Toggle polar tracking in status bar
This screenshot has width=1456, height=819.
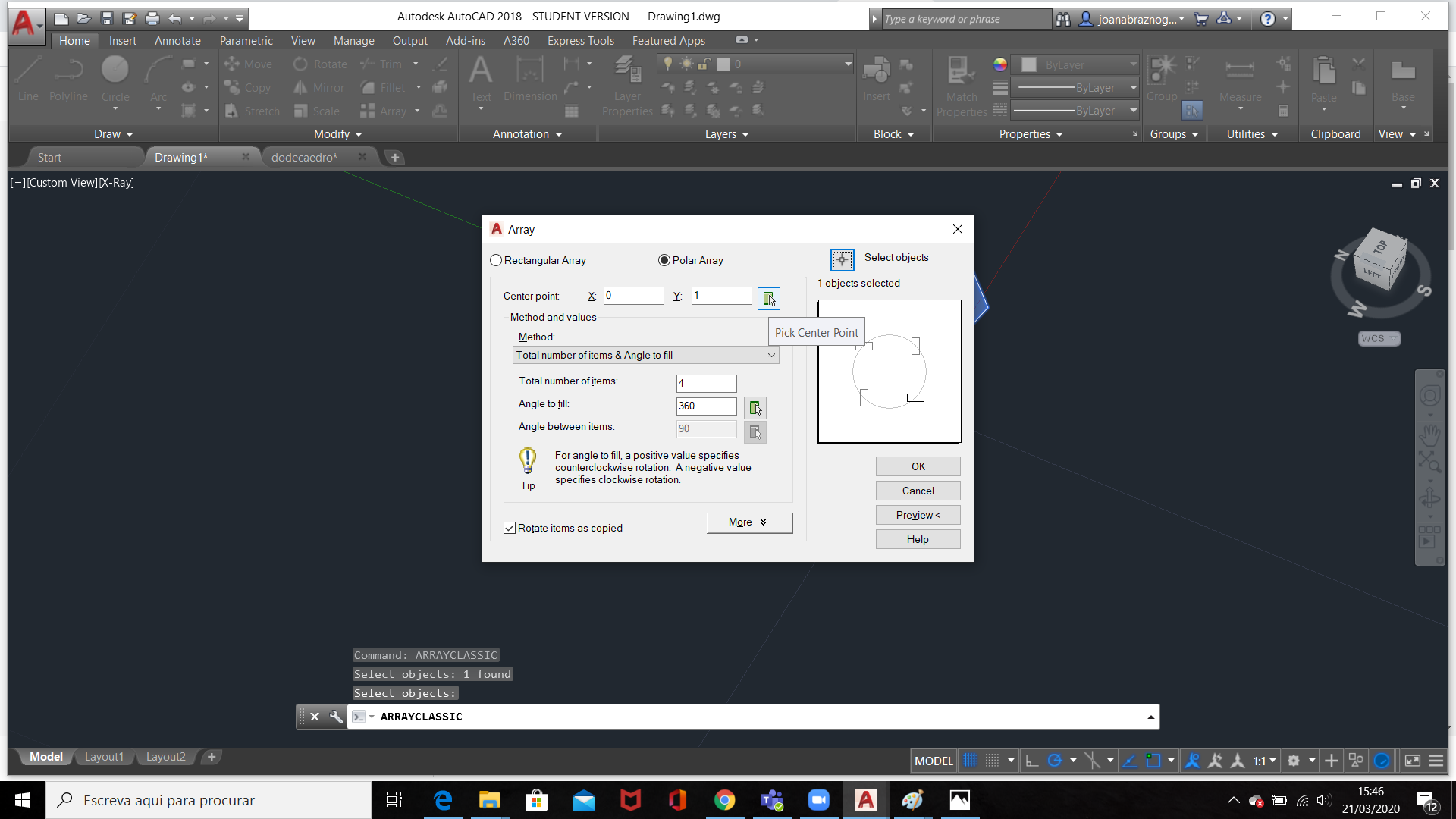[x=1054, y=761]
